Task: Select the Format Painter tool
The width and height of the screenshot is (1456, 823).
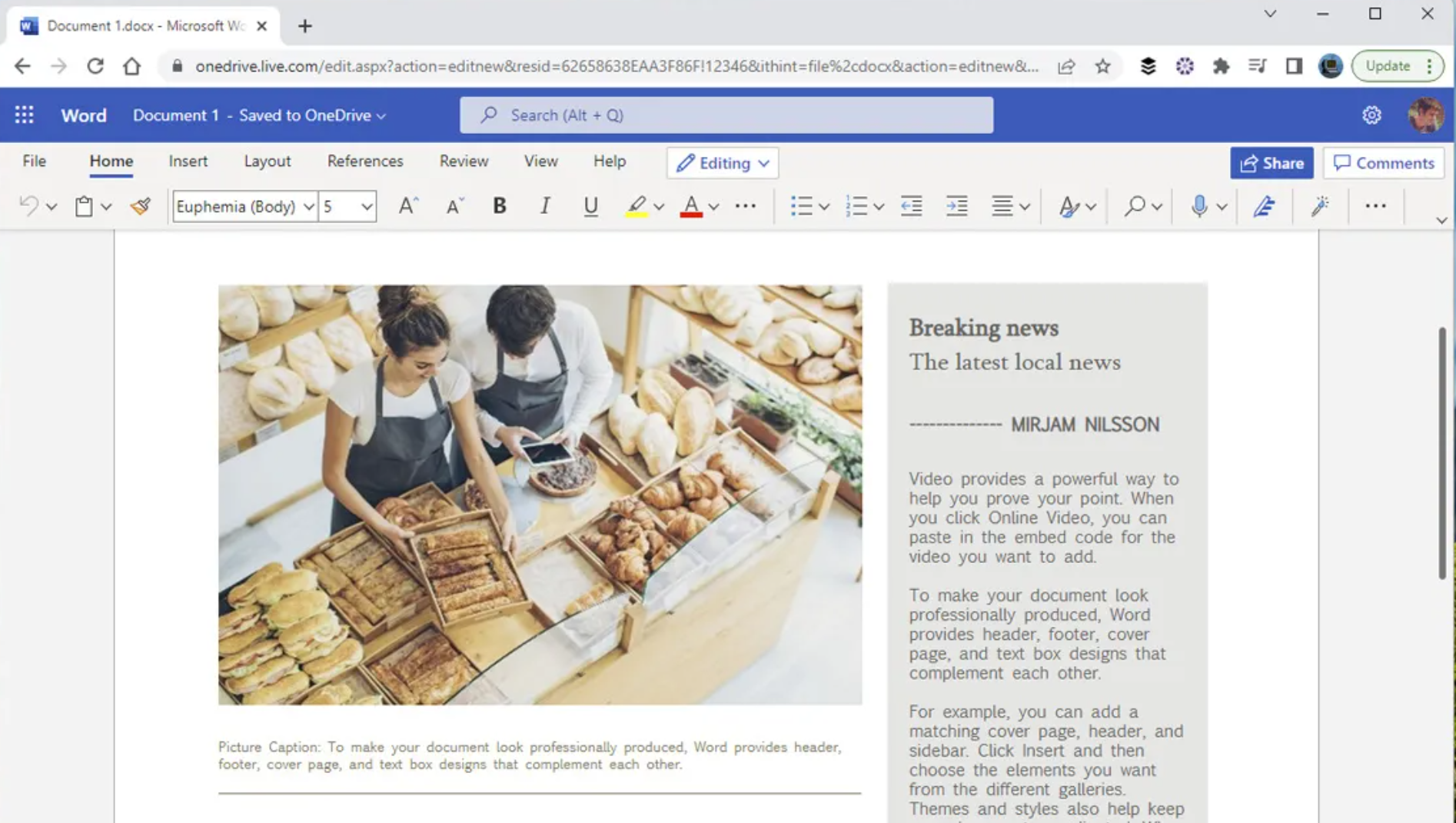Action: point(140,205)
